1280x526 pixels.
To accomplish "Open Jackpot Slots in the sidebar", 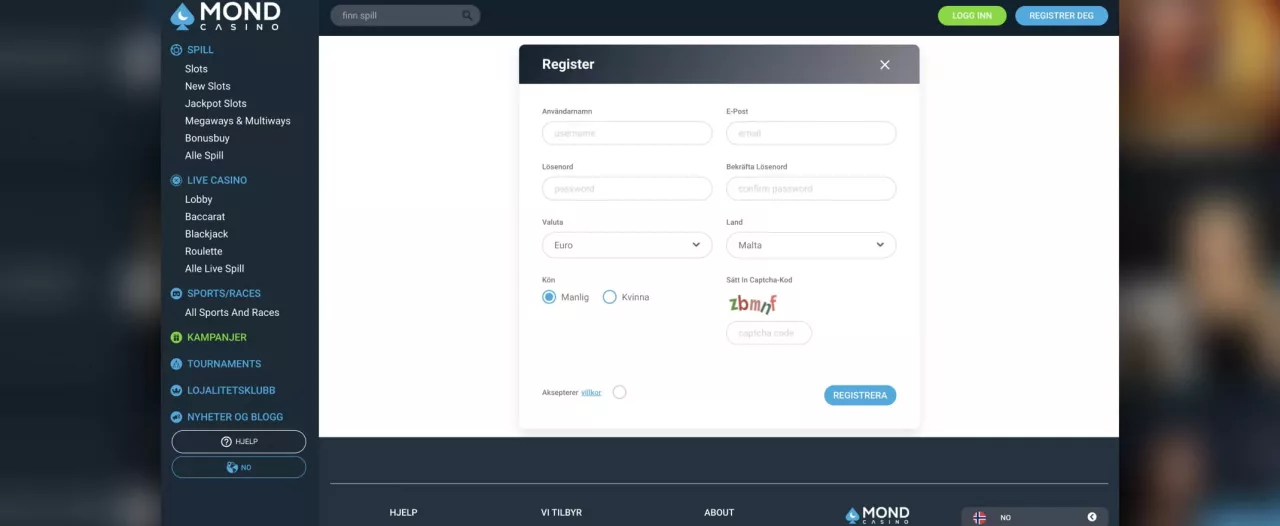I will [215, 103].
